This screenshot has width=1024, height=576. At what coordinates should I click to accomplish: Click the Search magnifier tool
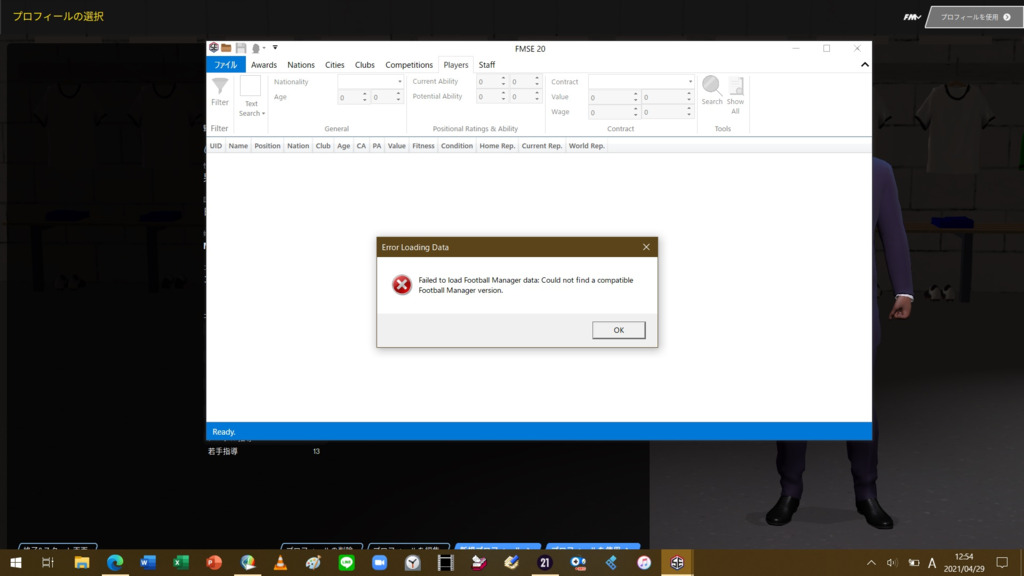pyautogui.click(x=712, y=90)
